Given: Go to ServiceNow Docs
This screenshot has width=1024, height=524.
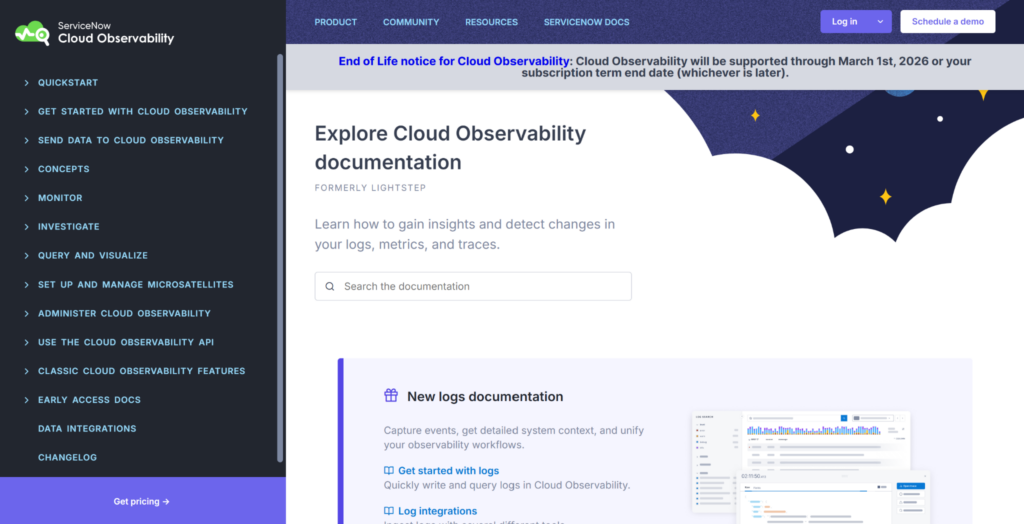Looking at the screenshot, I should (x=586, y=22).
